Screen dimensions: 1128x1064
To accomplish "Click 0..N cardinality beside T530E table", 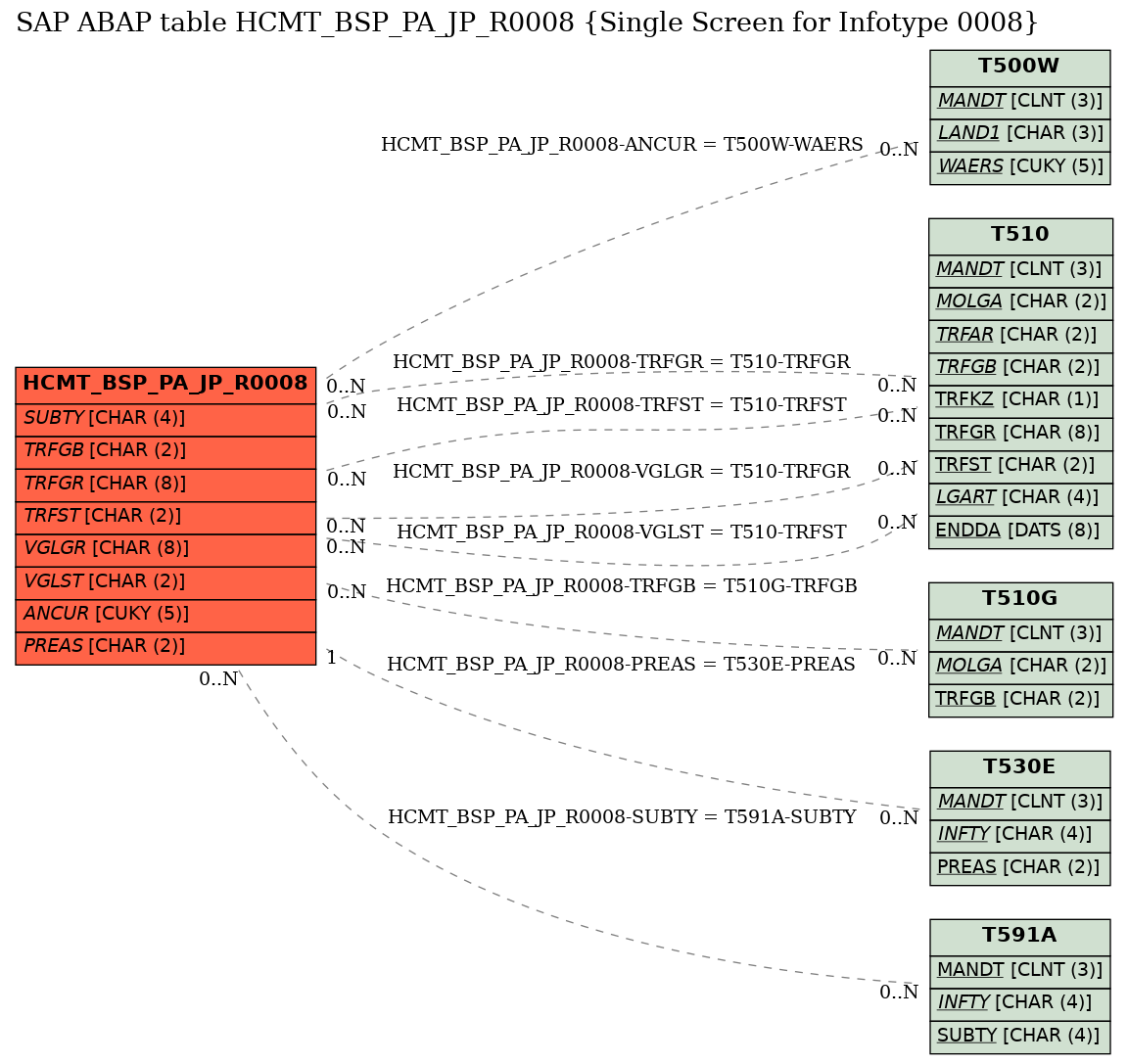I will 899,818.
